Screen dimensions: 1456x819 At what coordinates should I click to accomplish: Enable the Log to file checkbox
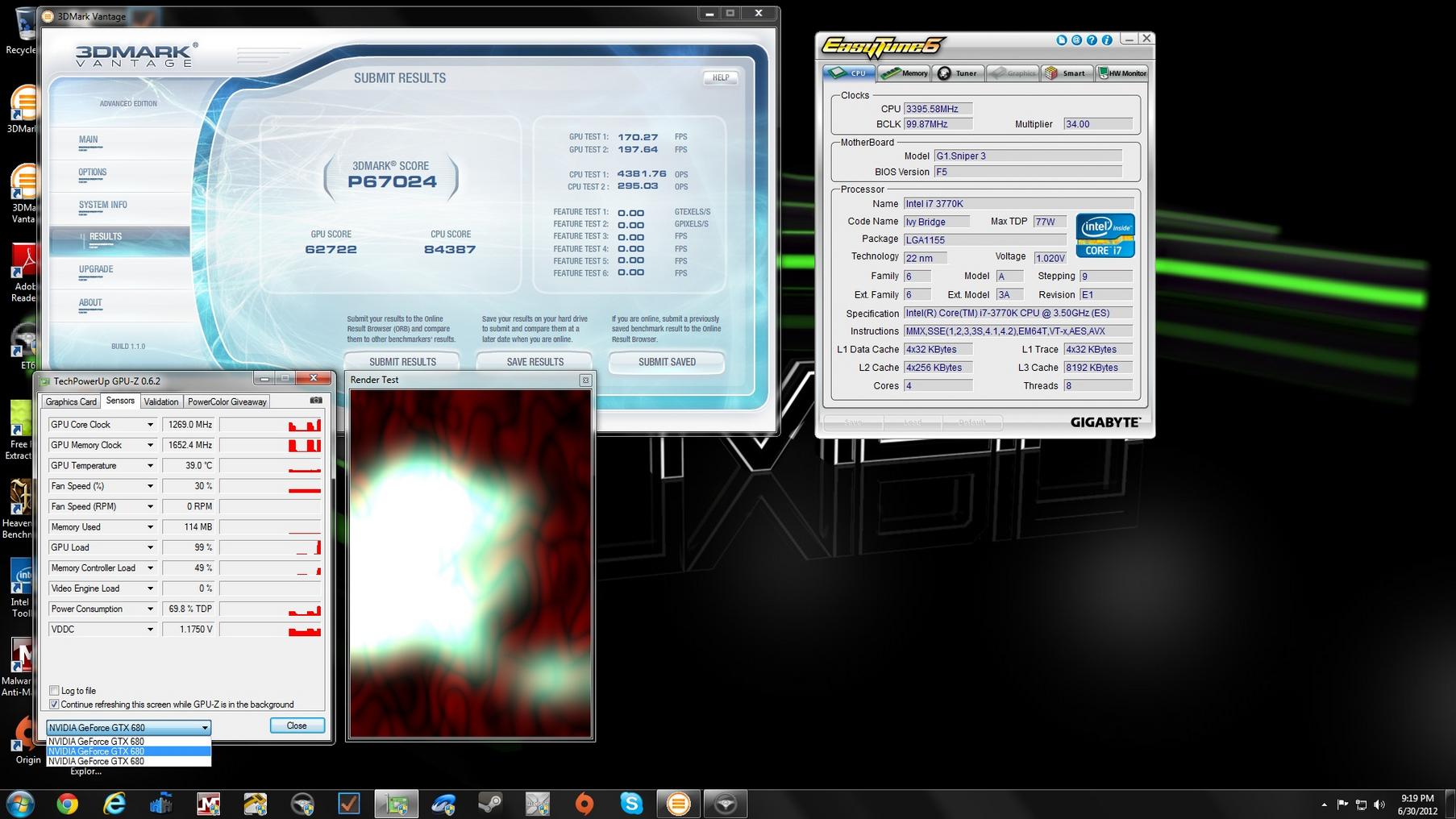[54, 691]
